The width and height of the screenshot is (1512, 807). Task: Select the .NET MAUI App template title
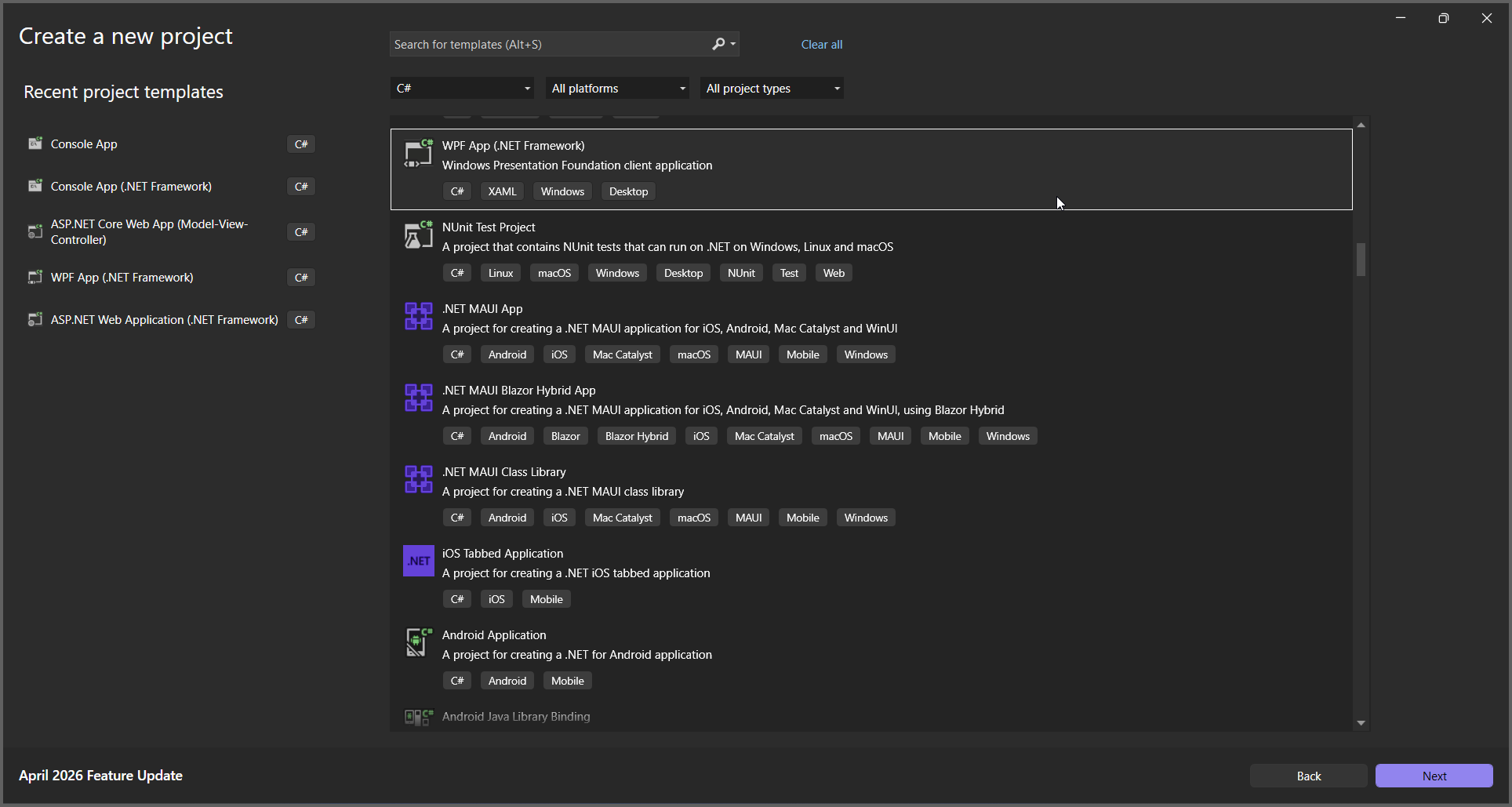coord(482,308)
